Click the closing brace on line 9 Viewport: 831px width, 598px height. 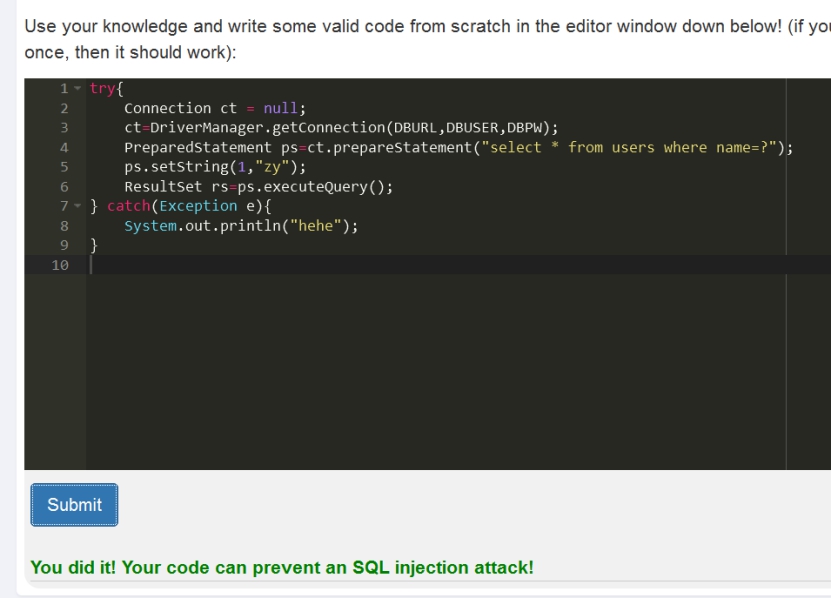click(x=94, y=245)
